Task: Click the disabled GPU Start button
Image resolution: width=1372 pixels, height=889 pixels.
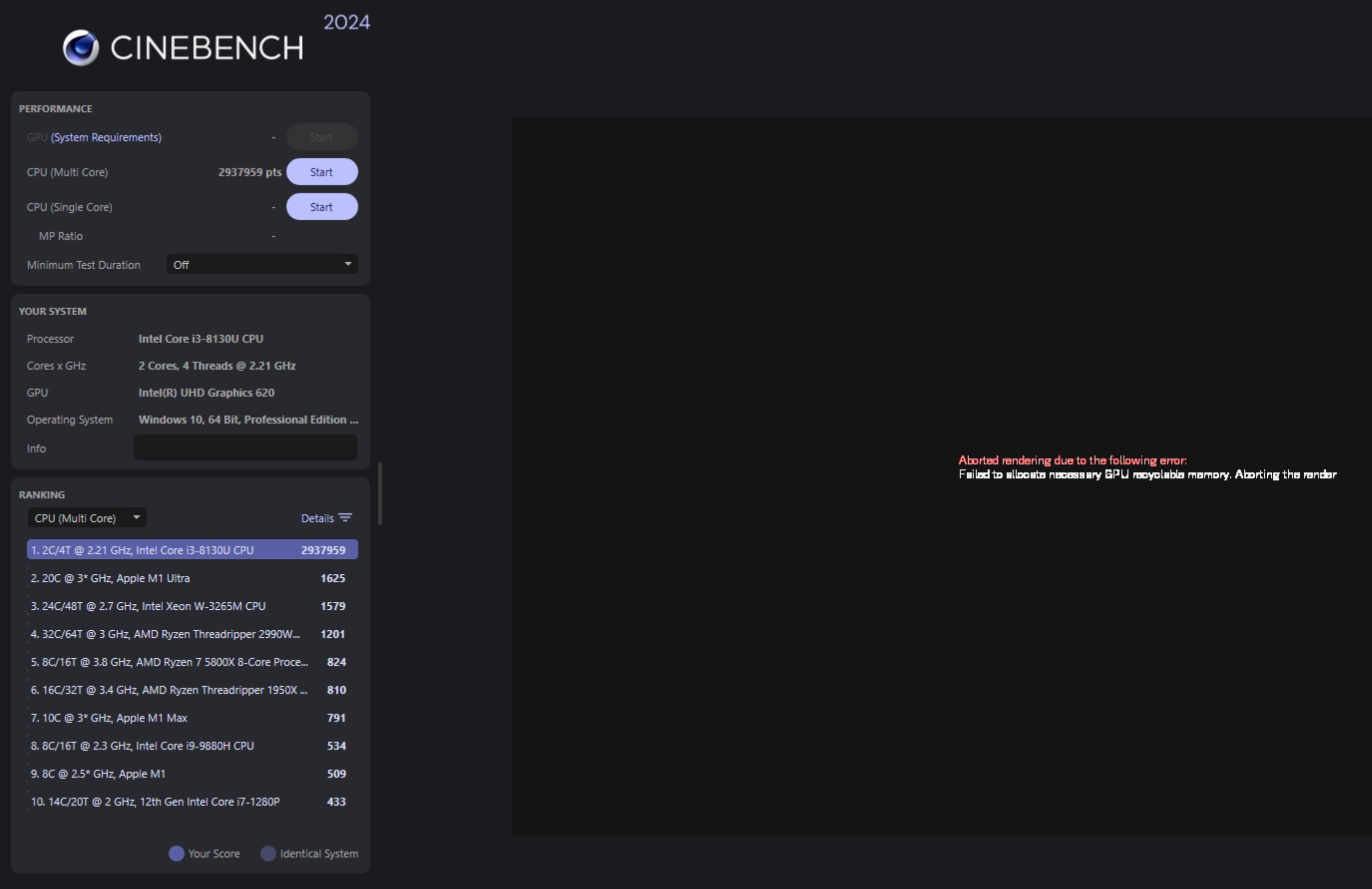Action: pos(322,137)
